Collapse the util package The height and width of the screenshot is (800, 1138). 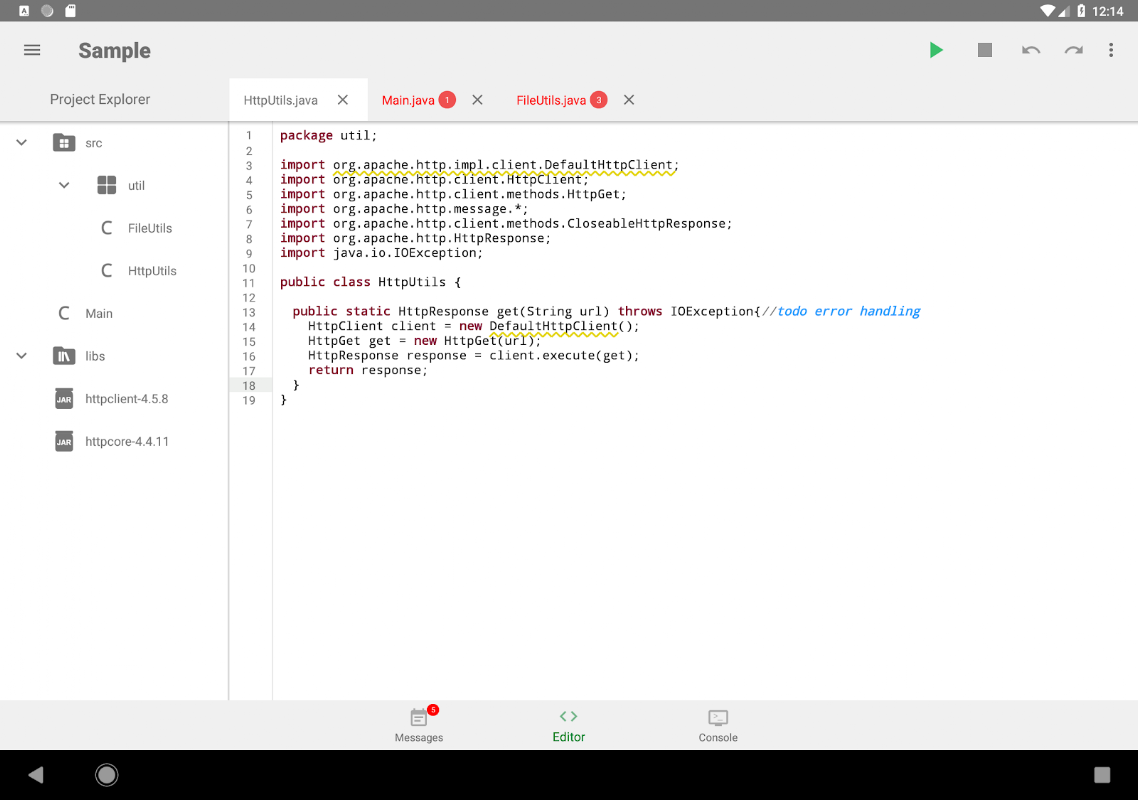64,185
